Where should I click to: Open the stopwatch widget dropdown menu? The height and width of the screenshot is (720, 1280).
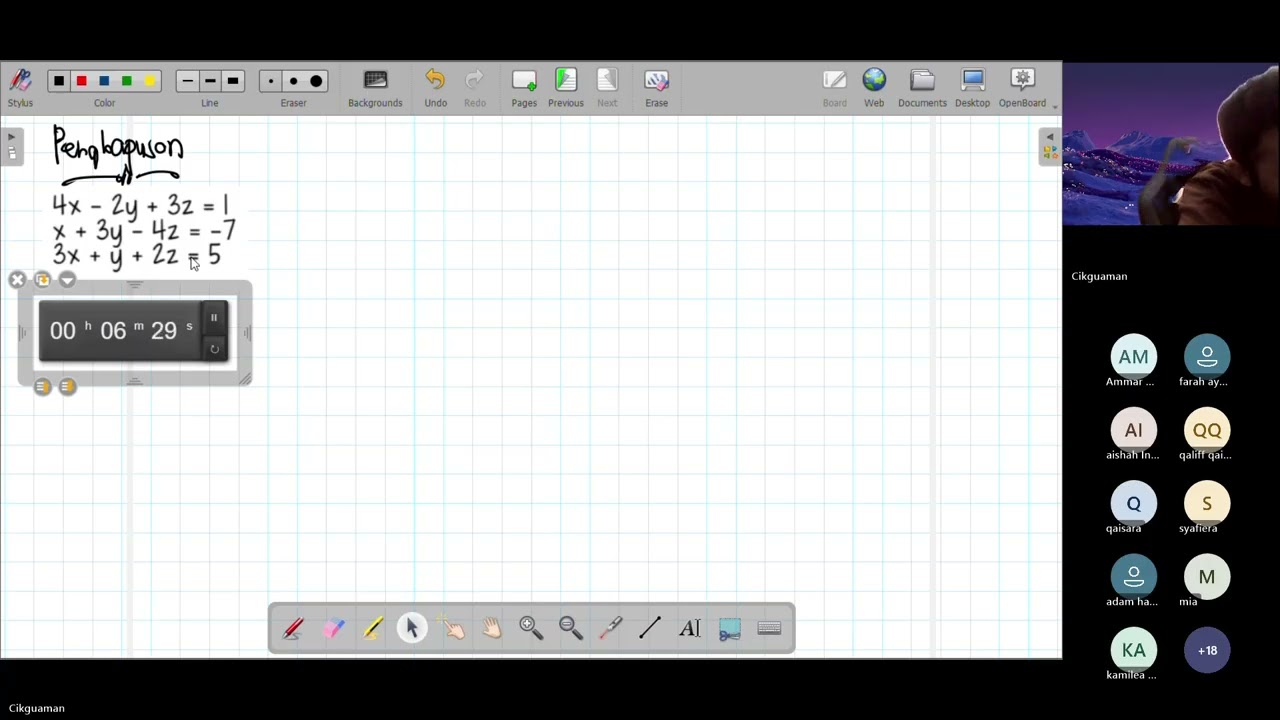tap(67, 280)
